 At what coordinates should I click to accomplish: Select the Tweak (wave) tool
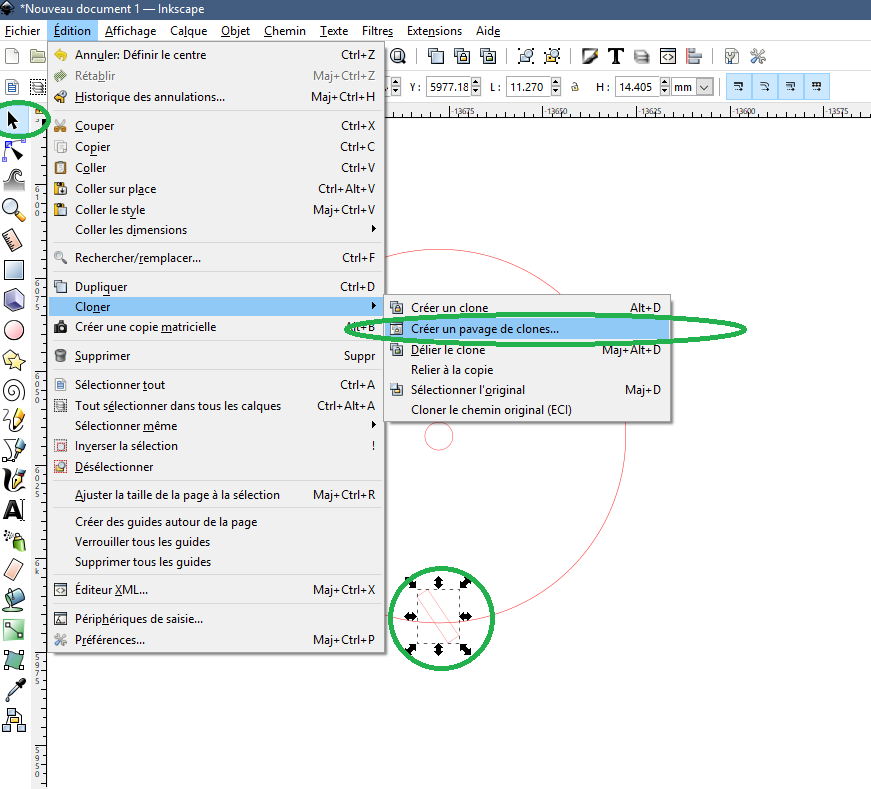[14, 180]
